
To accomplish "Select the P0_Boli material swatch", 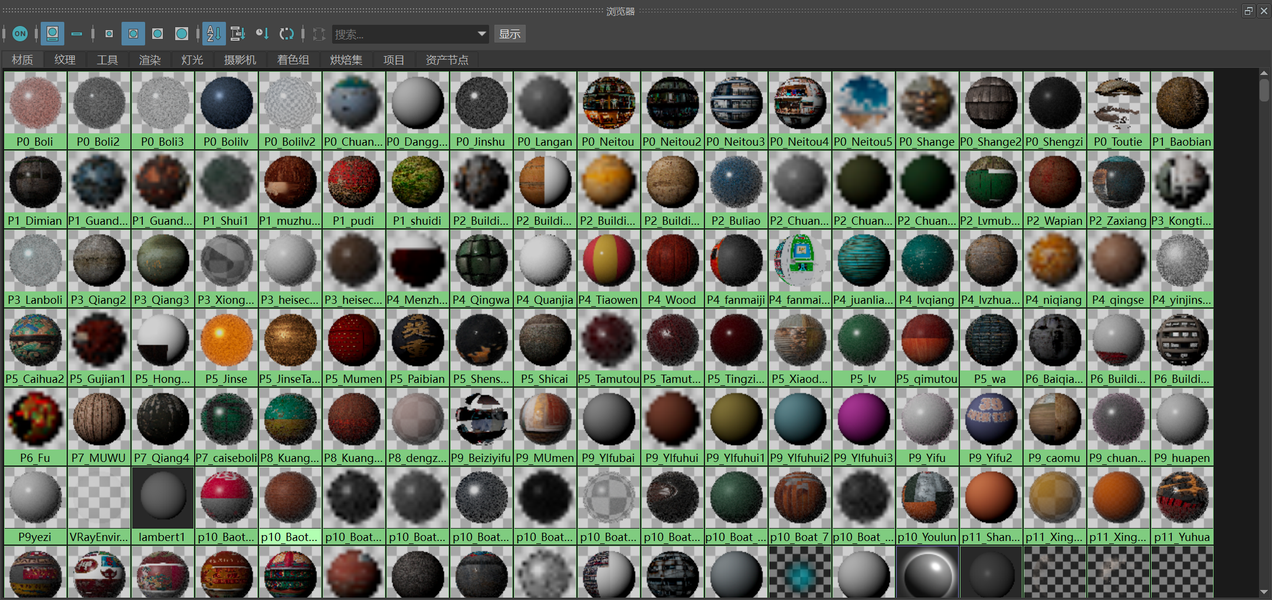I will 35,110.
